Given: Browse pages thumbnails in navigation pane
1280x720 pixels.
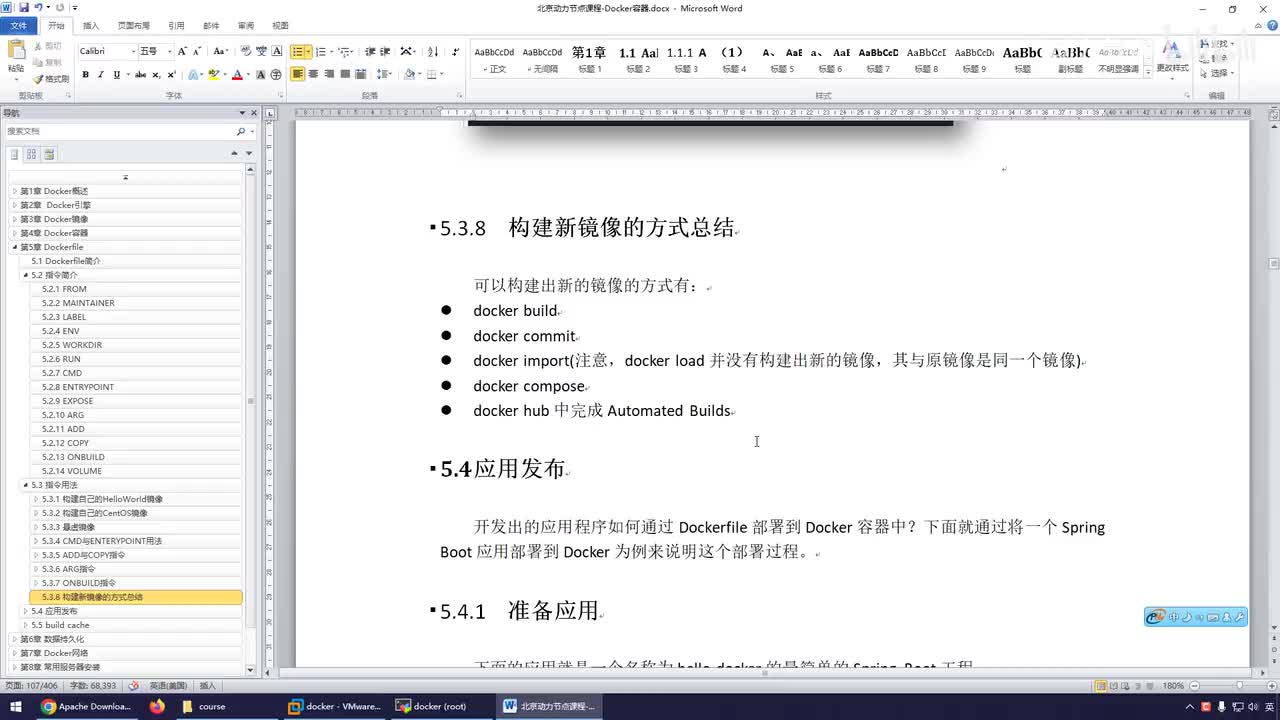Looking at the screenshot, I should [x=31, y=154].
